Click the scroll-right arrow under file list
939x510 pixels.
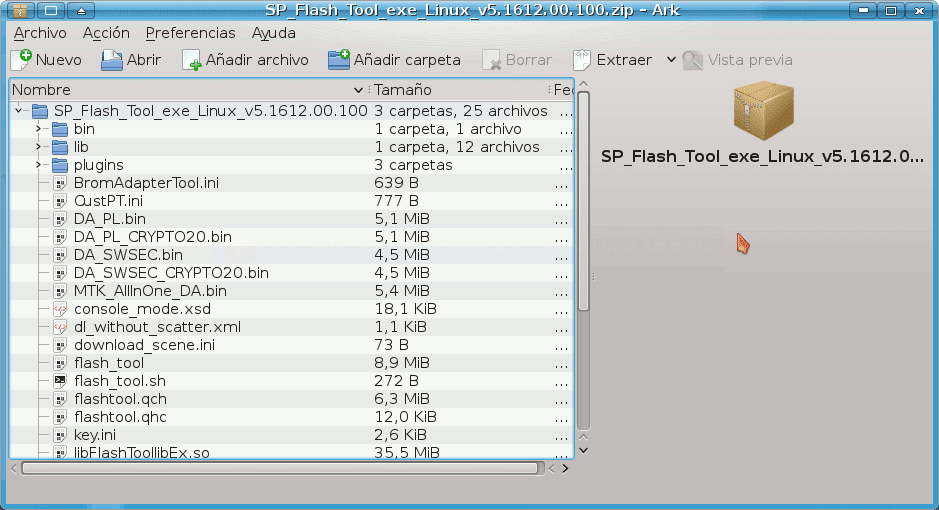(x=565, y=468)
